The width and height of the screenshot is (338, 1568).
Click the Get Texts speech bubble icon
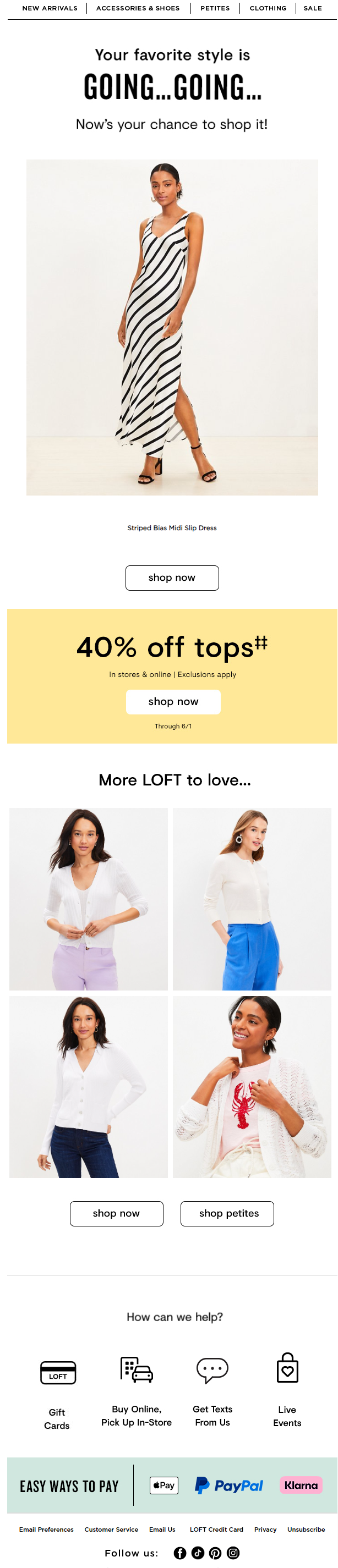212,1371
